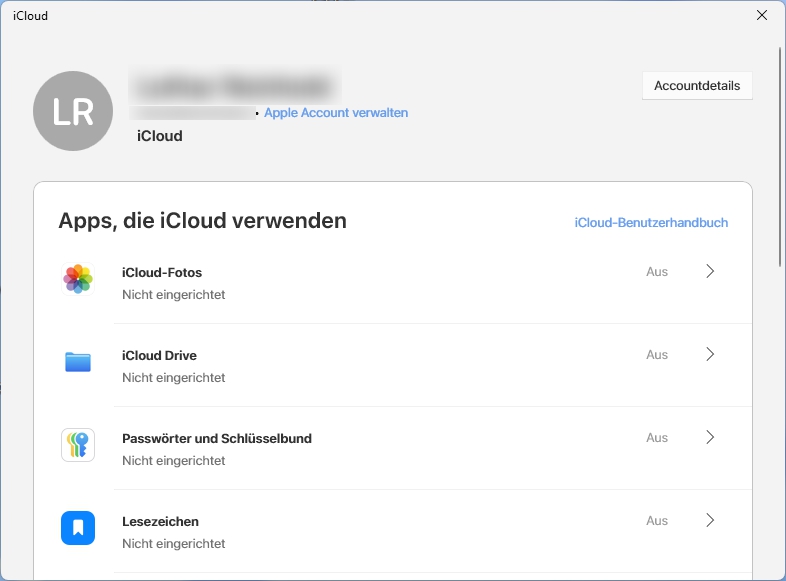Expand iCloud-Fotos settings with its chevron
This screenshot has width=786, height=581.
coord(710,271)
